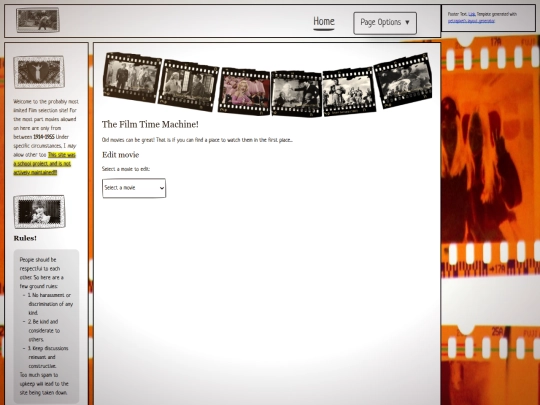The image size is (540, 405).
Task: Click the second filmstrip frame with blonde woman
Action: point(188,85)
